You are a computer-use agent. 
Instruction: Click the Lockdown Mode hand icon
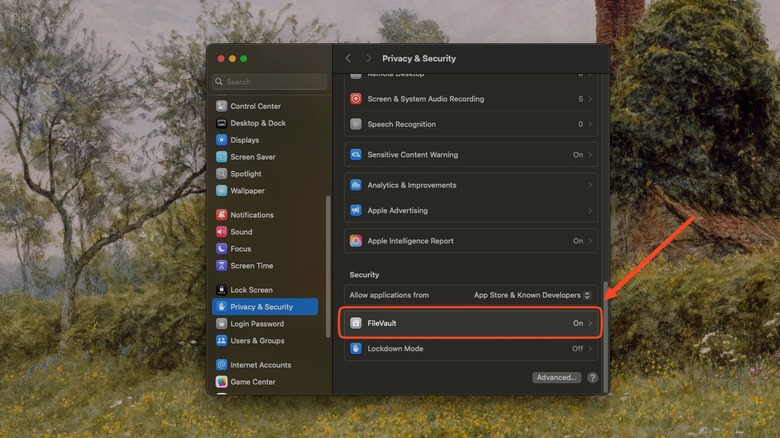click(356, 349)
